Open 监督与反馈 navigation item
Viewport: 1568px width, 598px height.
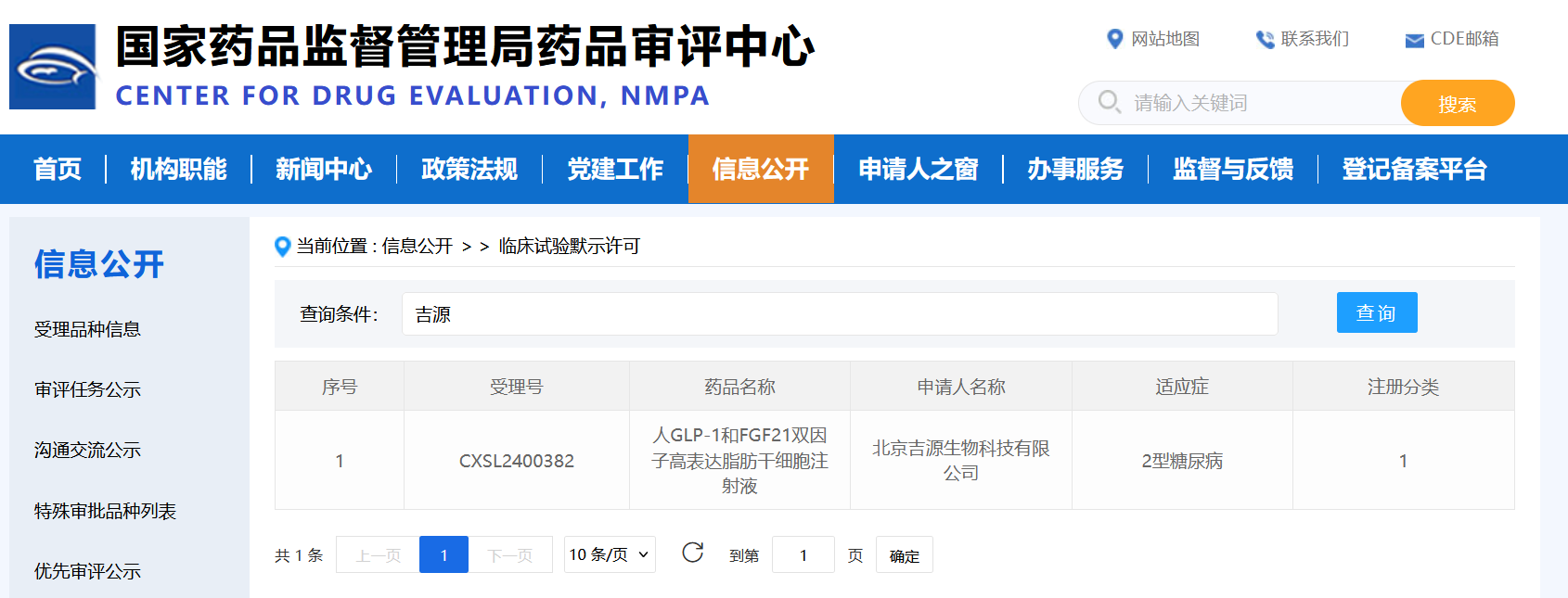pos(1233,169)
